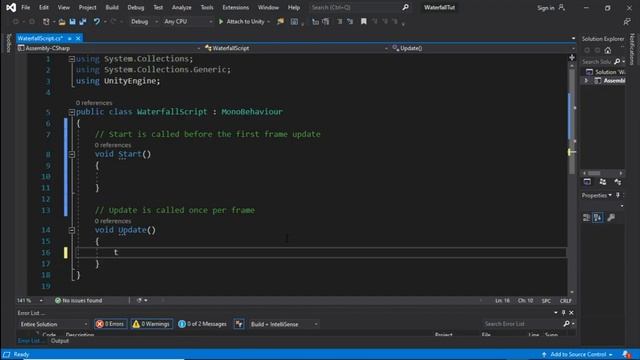The height and width of the screenshot is (360, 640).
Task: Pin the Properties panel with pin icon
Action: [x=618, y=195]
